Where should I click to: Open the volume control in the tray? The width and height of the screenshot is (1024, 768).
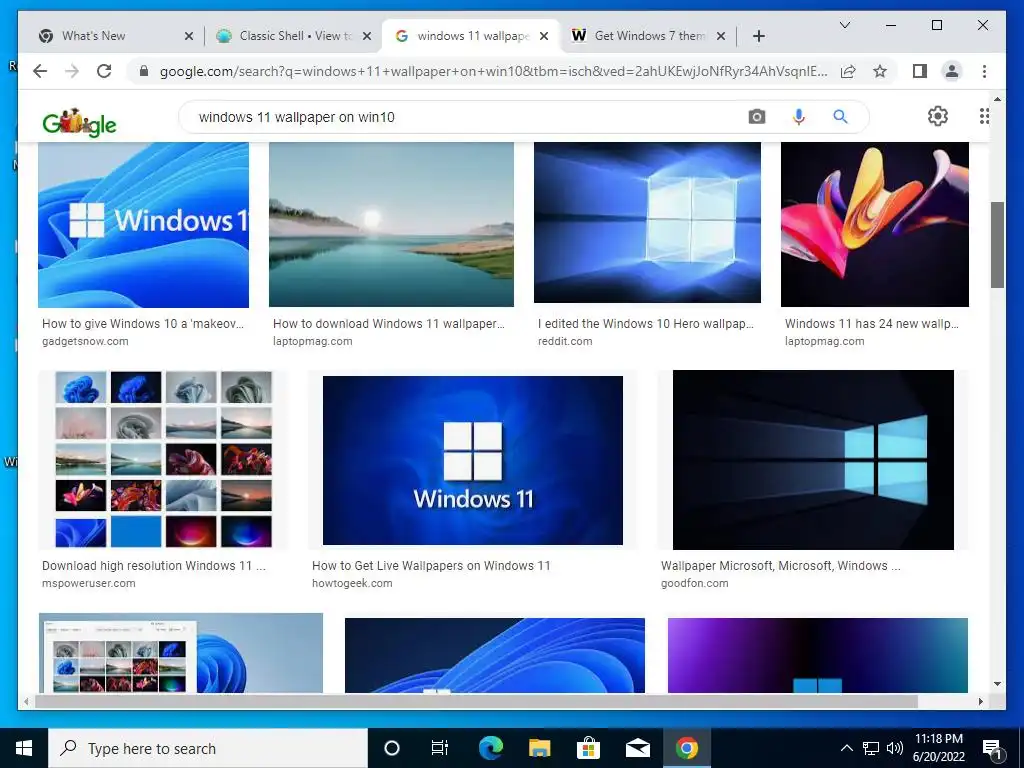895,748
